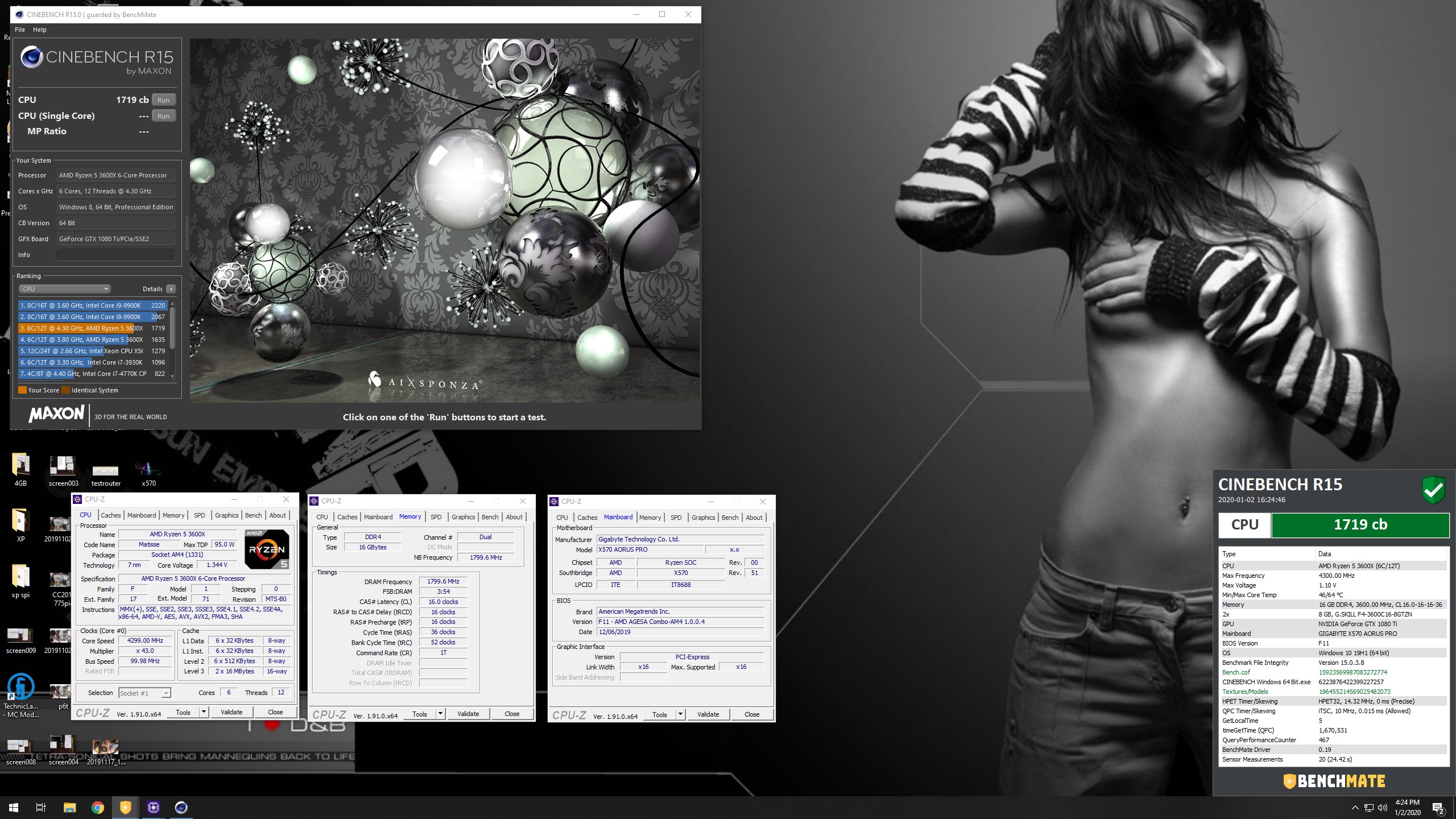The width and height of the screenshot is (1456, 819).
Task: Click the green BenchMate validation shield
Action: 1434,489
